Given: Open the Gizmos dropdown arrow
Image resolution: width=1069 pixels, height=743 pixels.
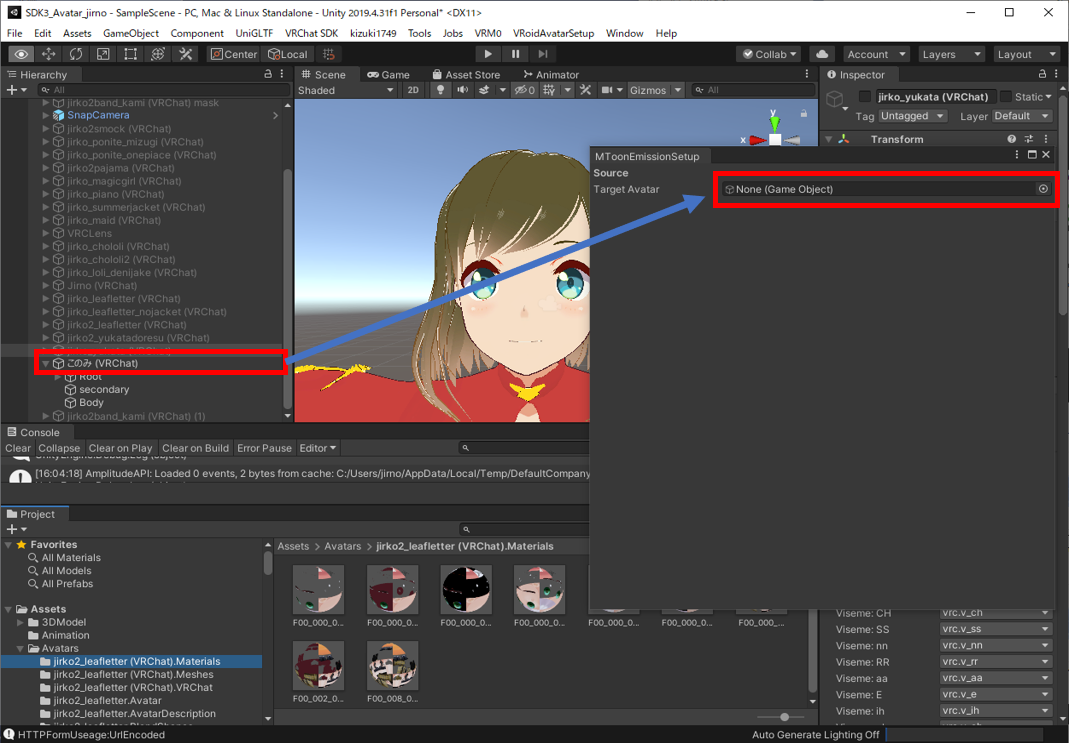Looking at the screenshot, I should (x=678, y=90).
